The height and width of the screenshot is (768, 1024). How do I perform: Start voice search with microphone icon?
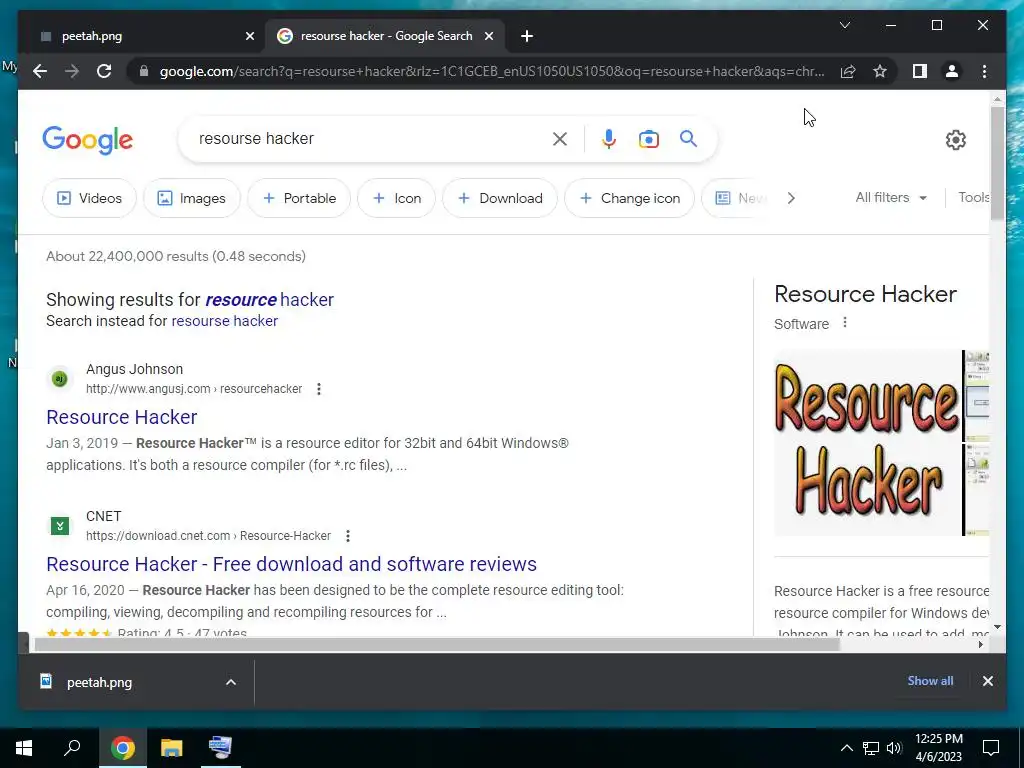coord(609,139)
